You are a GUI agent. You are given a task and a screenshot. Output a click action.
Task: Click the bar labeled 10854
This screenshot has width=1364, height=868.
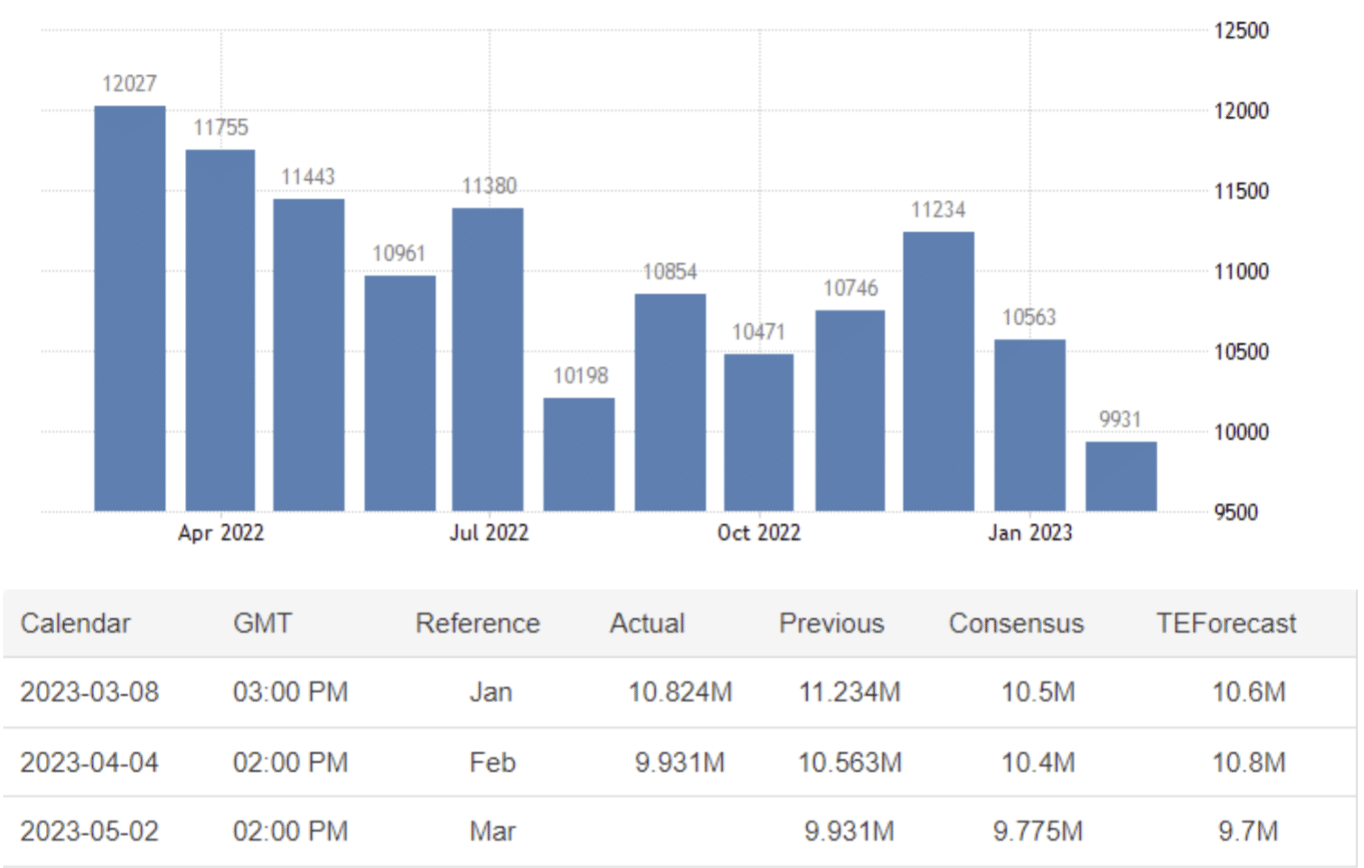[x=669, y=402]
